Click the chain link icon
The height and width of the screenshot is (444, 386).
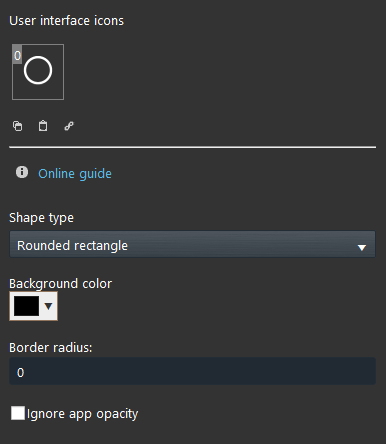pyautogui.click(x=69, y=126)
